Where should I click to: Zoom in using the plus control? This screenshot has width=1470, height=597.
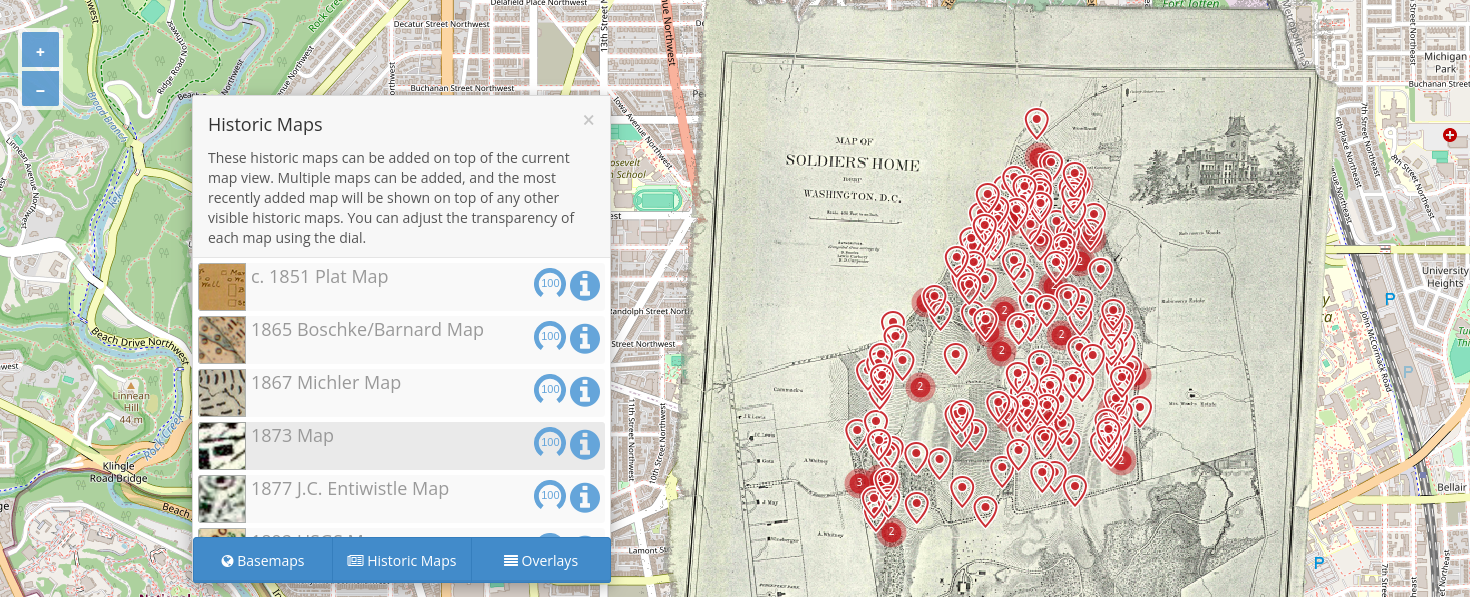pyautogui.click(x=40, y=49)
